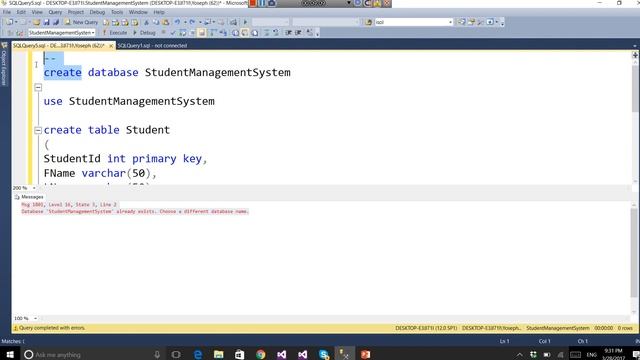Collapse the create table Student block
Viewport: 640px width, 360px height.
(38, 130)
